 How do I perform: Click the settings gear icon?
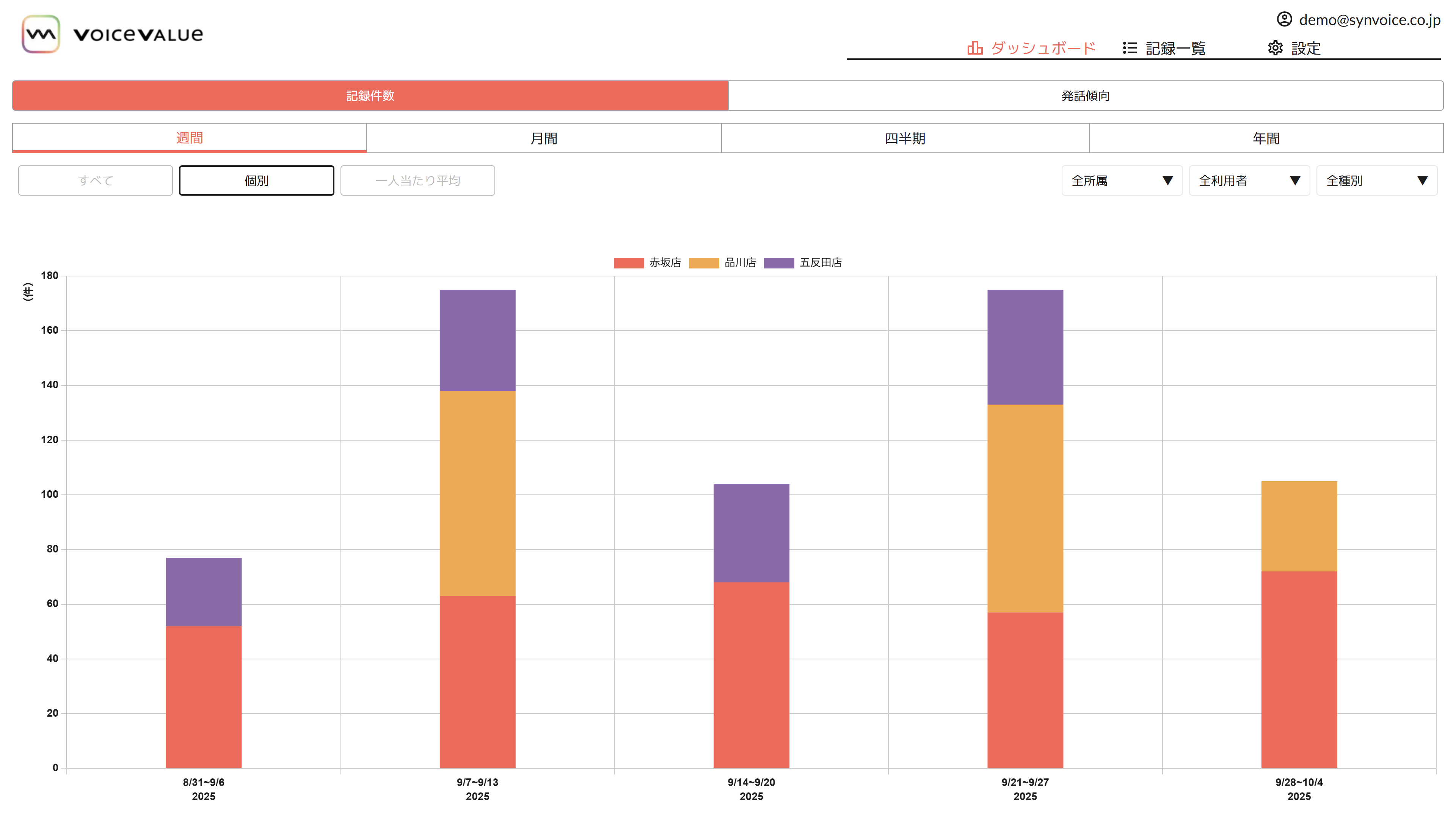pos(1274,48)
